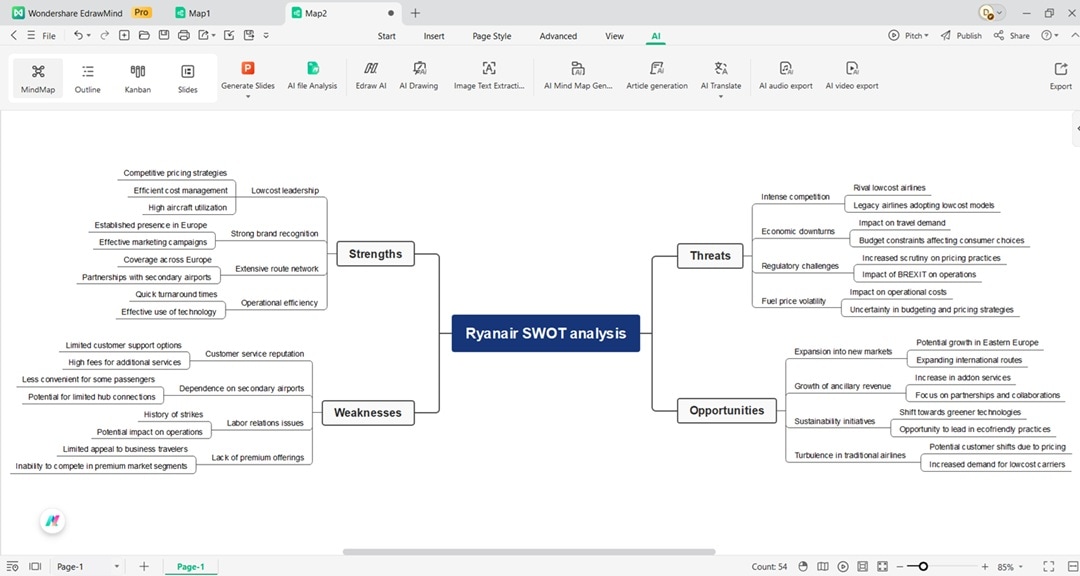Viewport: 1080px width, 576px height.
Task: Select the Opportunities topic node
Action: [727, 410]
